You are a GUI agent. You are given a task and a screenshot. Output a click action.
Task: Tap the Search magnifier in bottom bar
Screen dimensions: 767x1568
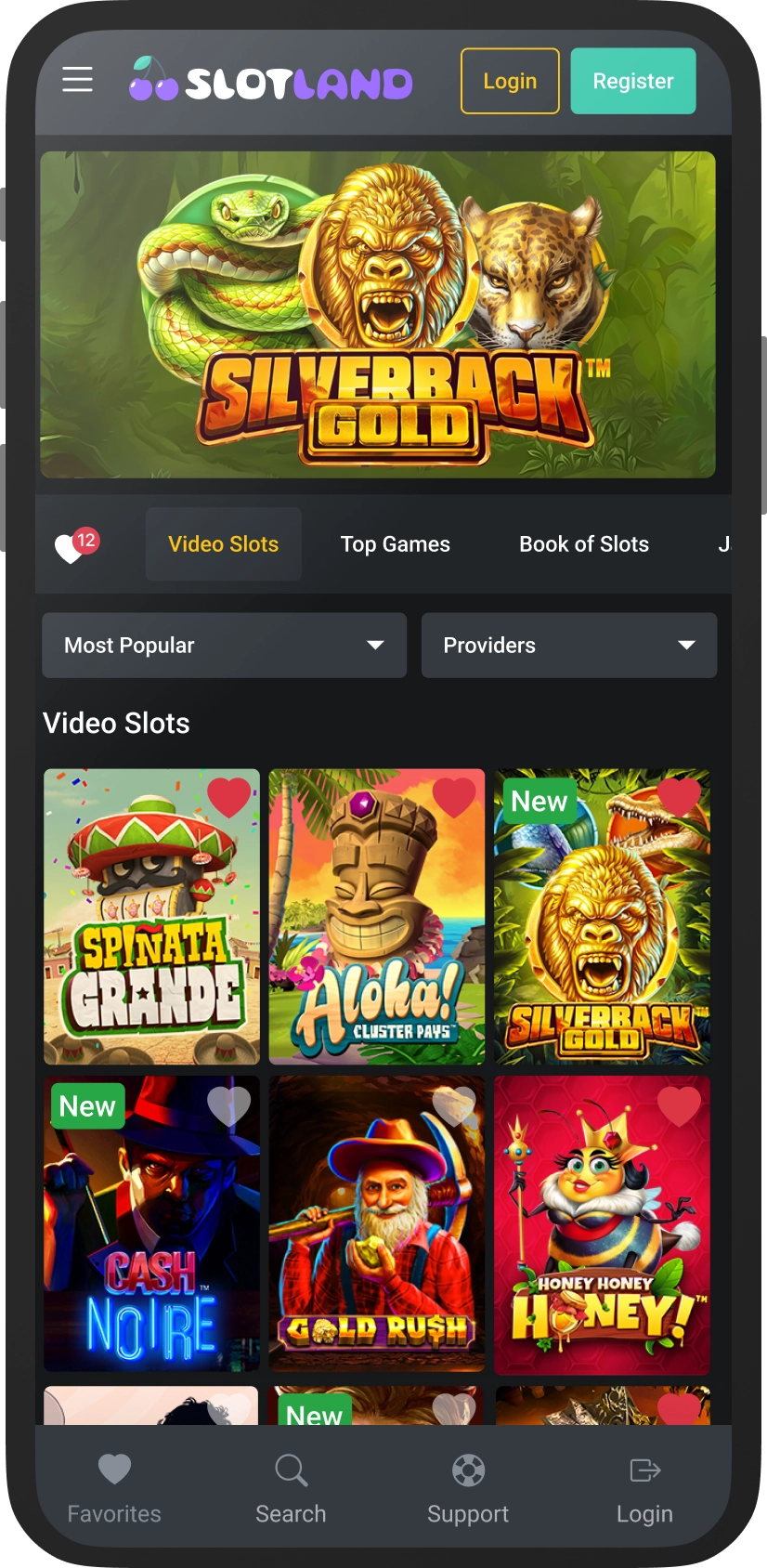click(291, 1470)
